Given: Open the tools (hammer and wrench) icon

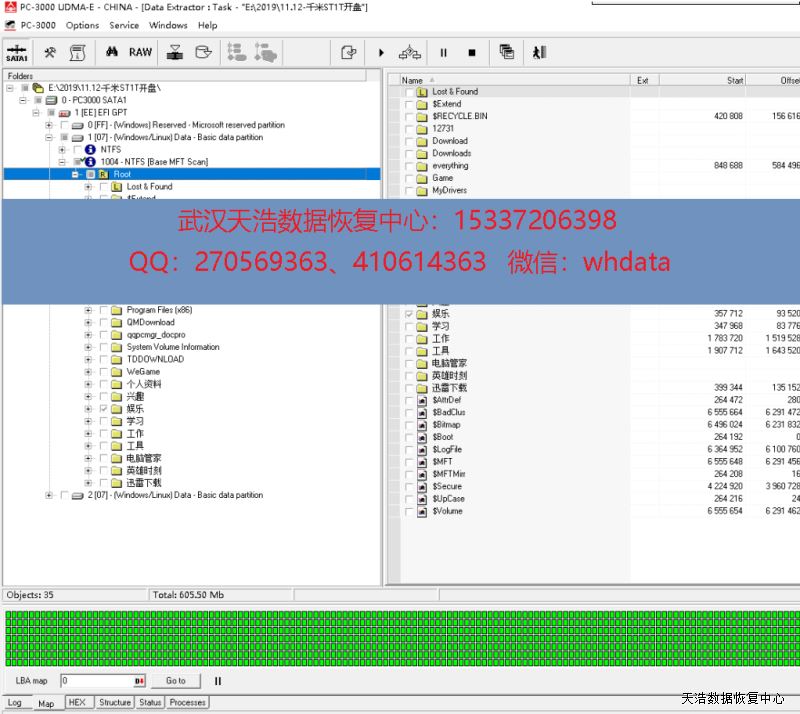Looking at the screenshot, I should coord(50,53).
